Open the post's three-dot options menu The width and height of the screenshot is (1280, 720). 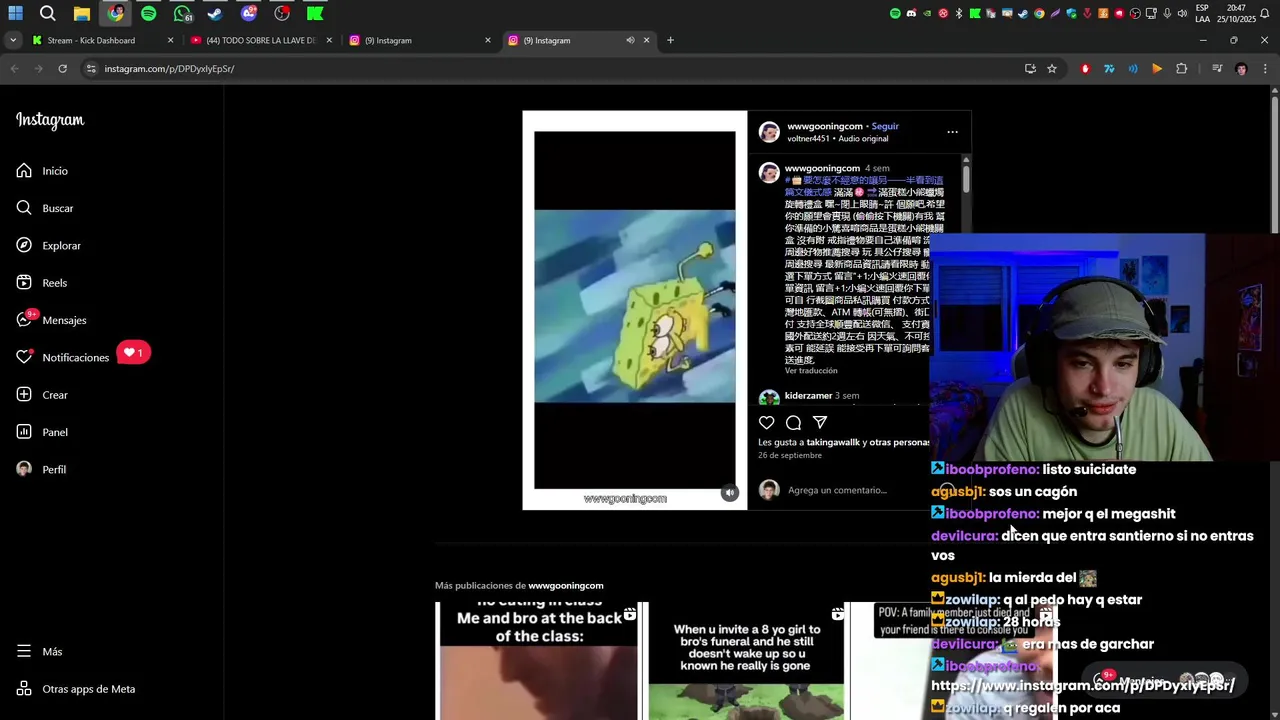(x=952, y=132)
